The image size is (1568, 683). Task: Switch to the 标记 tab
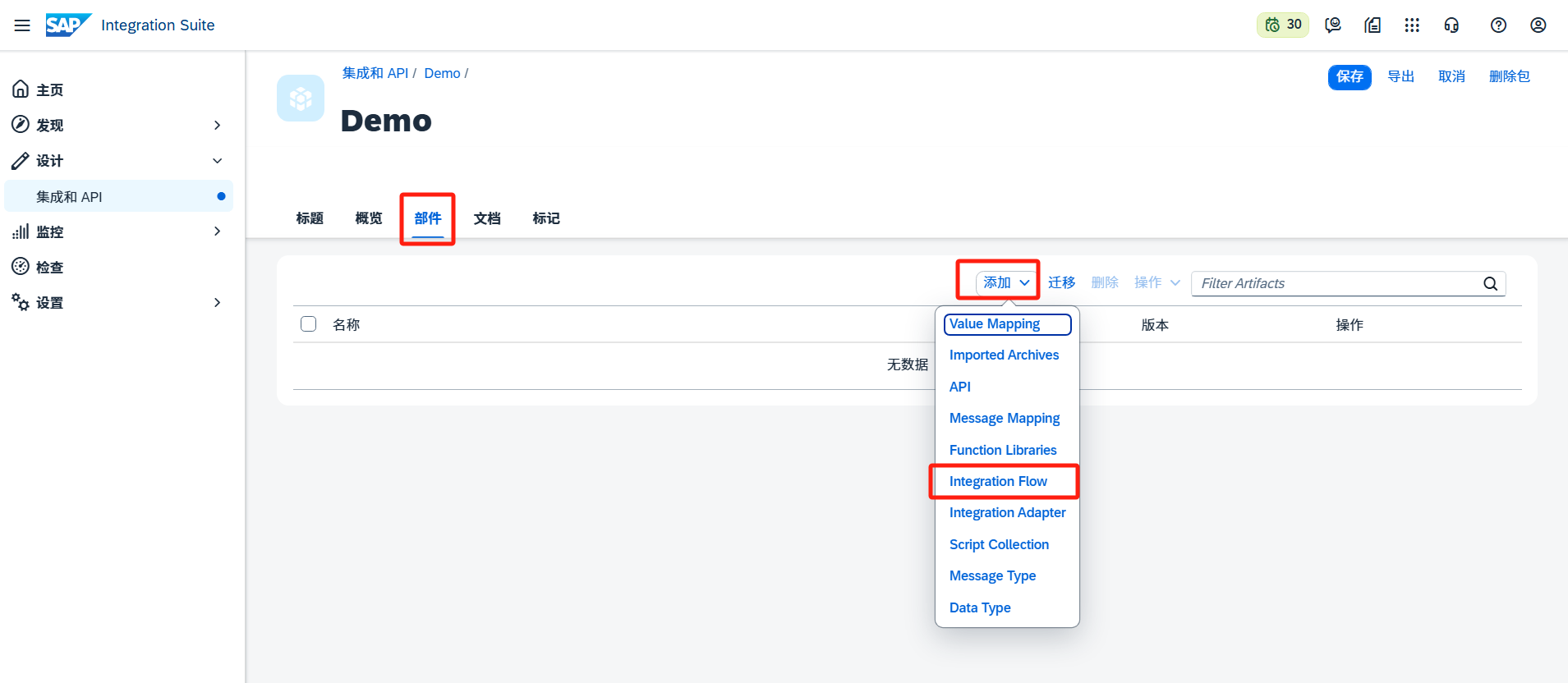pyautogui.click(x=546, y=218)
